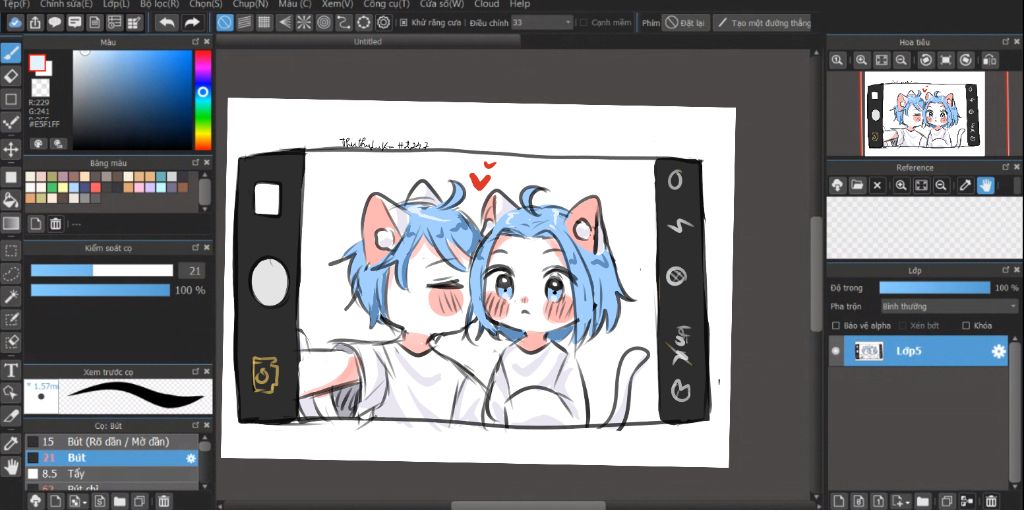Click the Navigator canvas thumbnail preview
The width and height of the screenshot is (1024, 510).
pos(924,114)
